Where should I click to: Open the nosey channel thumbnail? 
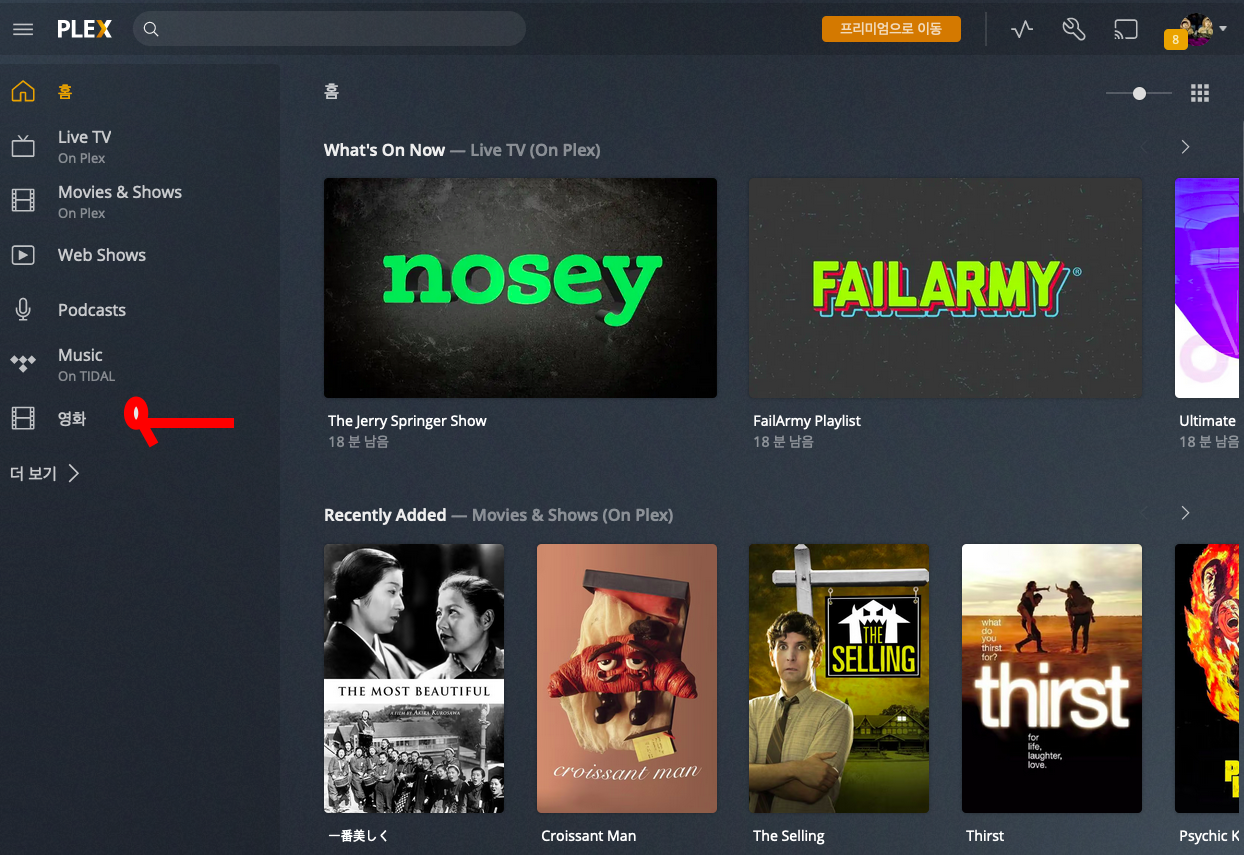[520, 288]
